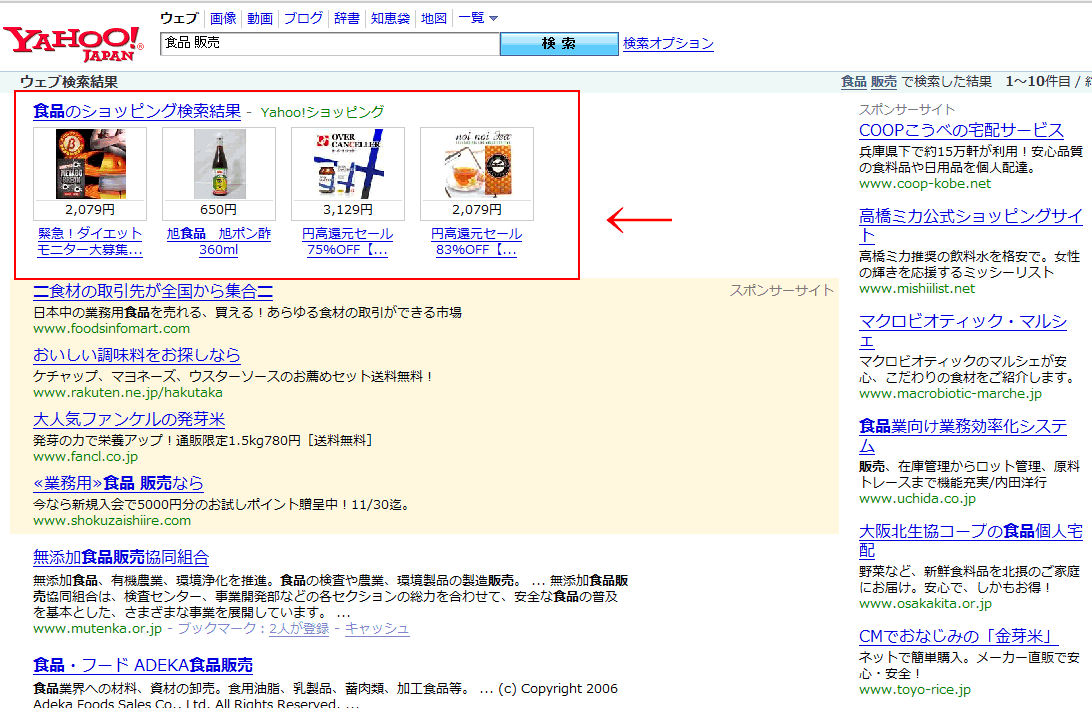
Task: Open the 2人が登録 bookmark link
Action: [x=299, y=629]
